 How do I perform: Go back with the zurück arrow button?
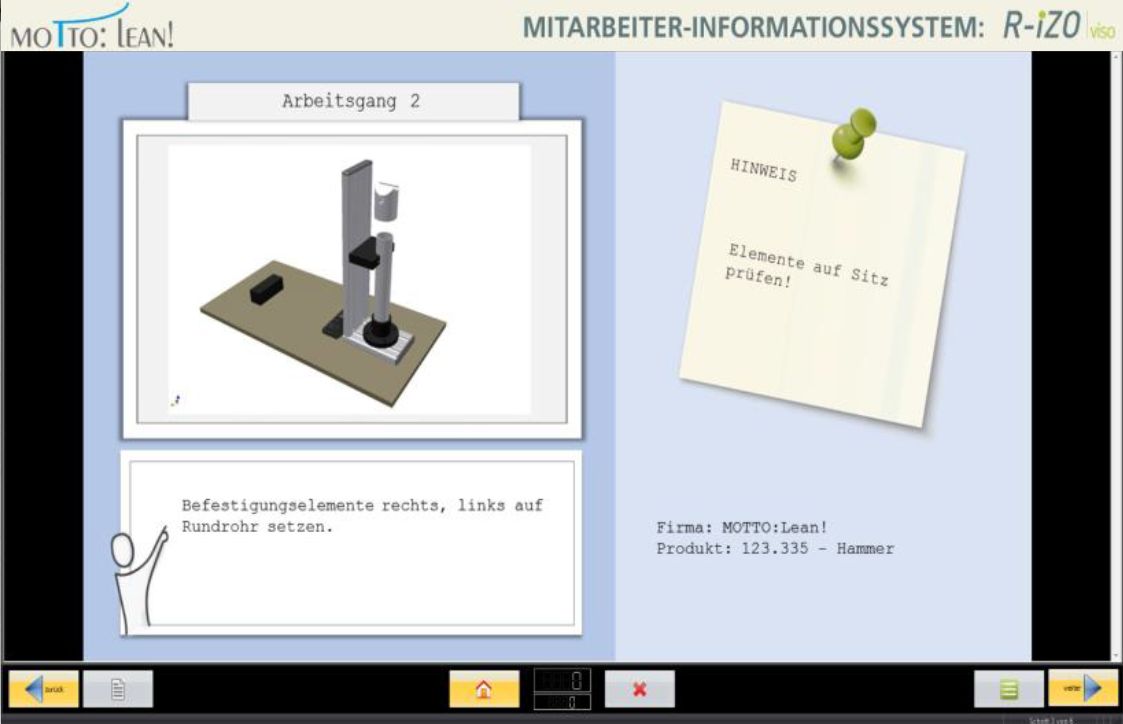pyautogui.click(x=44, y=689)
